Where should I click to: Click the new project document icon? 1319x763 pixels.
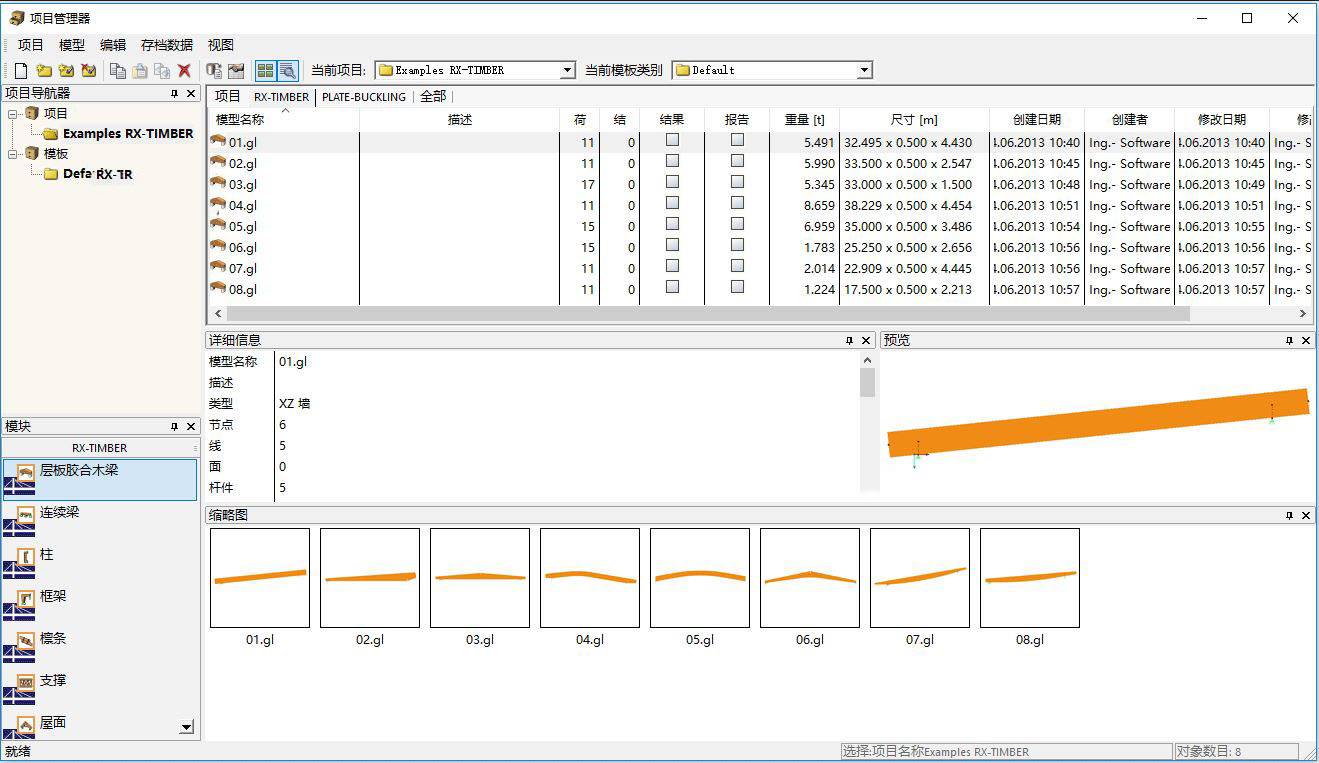[x=21, y=70]
